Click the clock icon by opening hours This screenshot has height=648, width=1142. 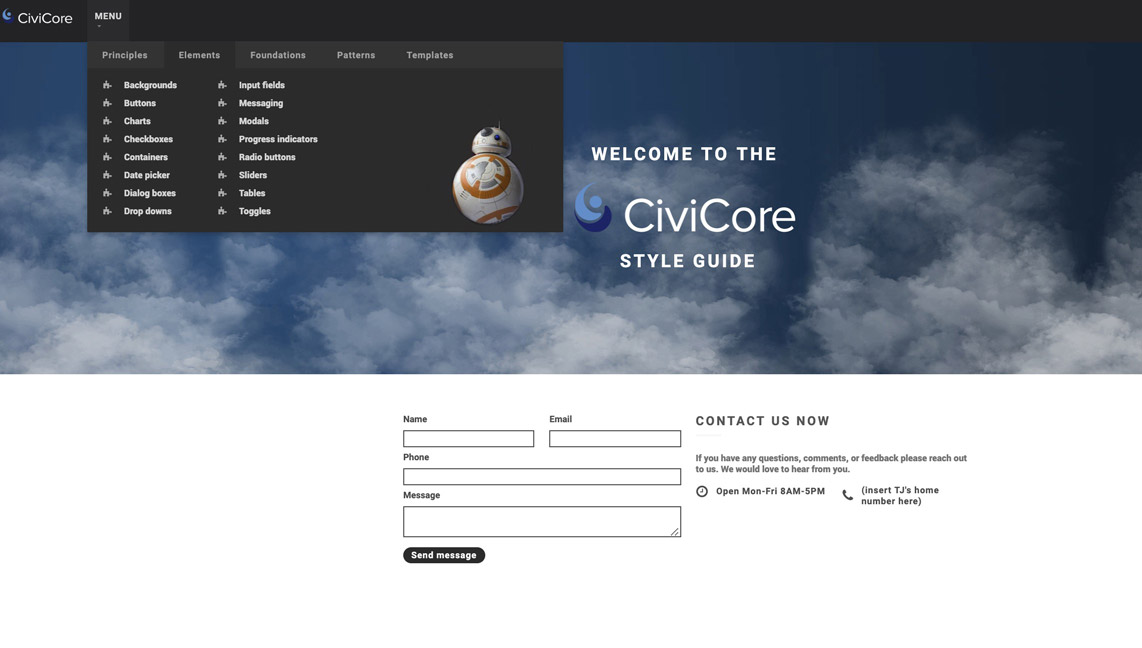pyautogui.click(x=702, y=491)
